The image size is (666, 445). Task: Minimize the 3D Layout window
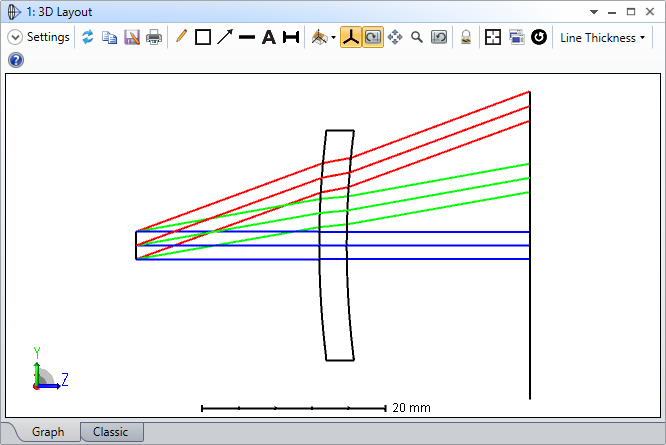[x=612, y=12]
